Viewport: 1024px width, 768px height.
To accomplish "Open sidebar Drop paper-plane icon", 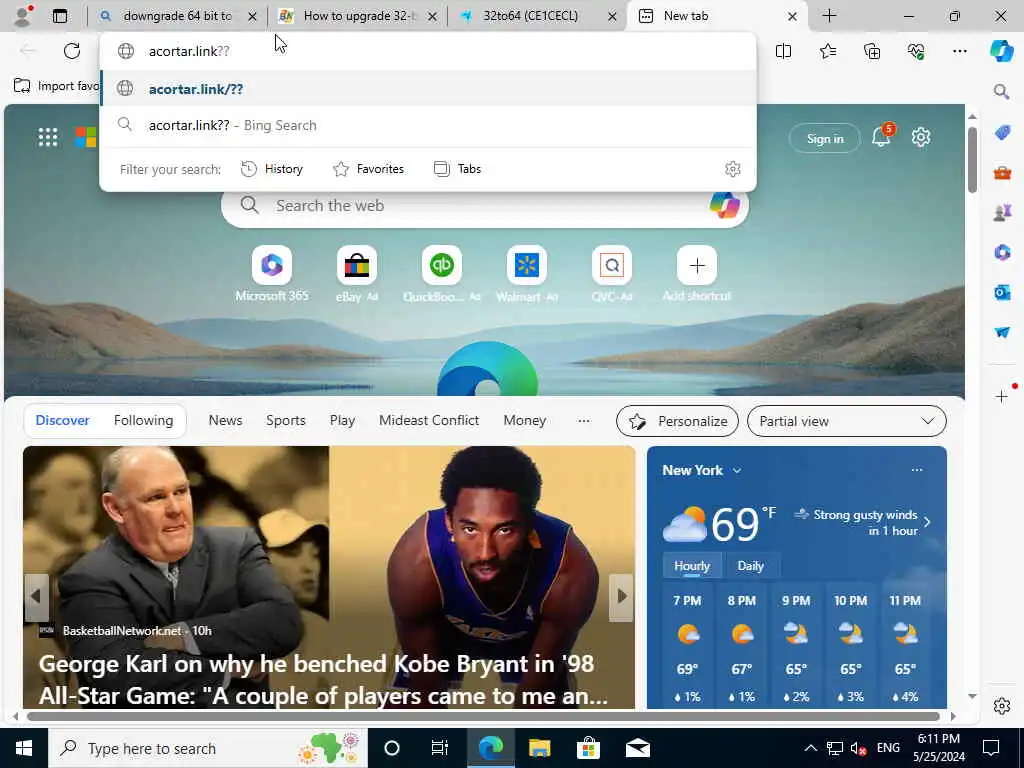I will pyautogui.click(x=1002, y=332).
